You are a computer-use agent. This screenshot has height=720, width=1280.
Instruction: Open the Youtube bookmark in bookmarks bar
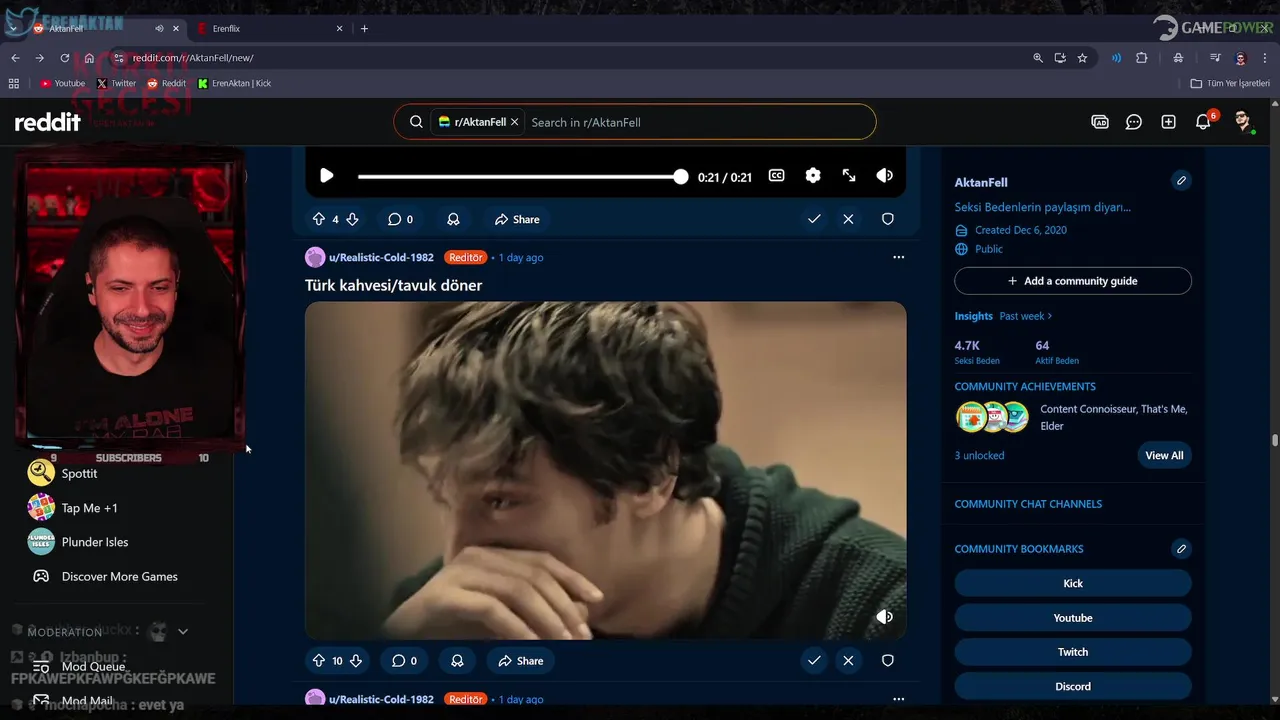[62, 83]
